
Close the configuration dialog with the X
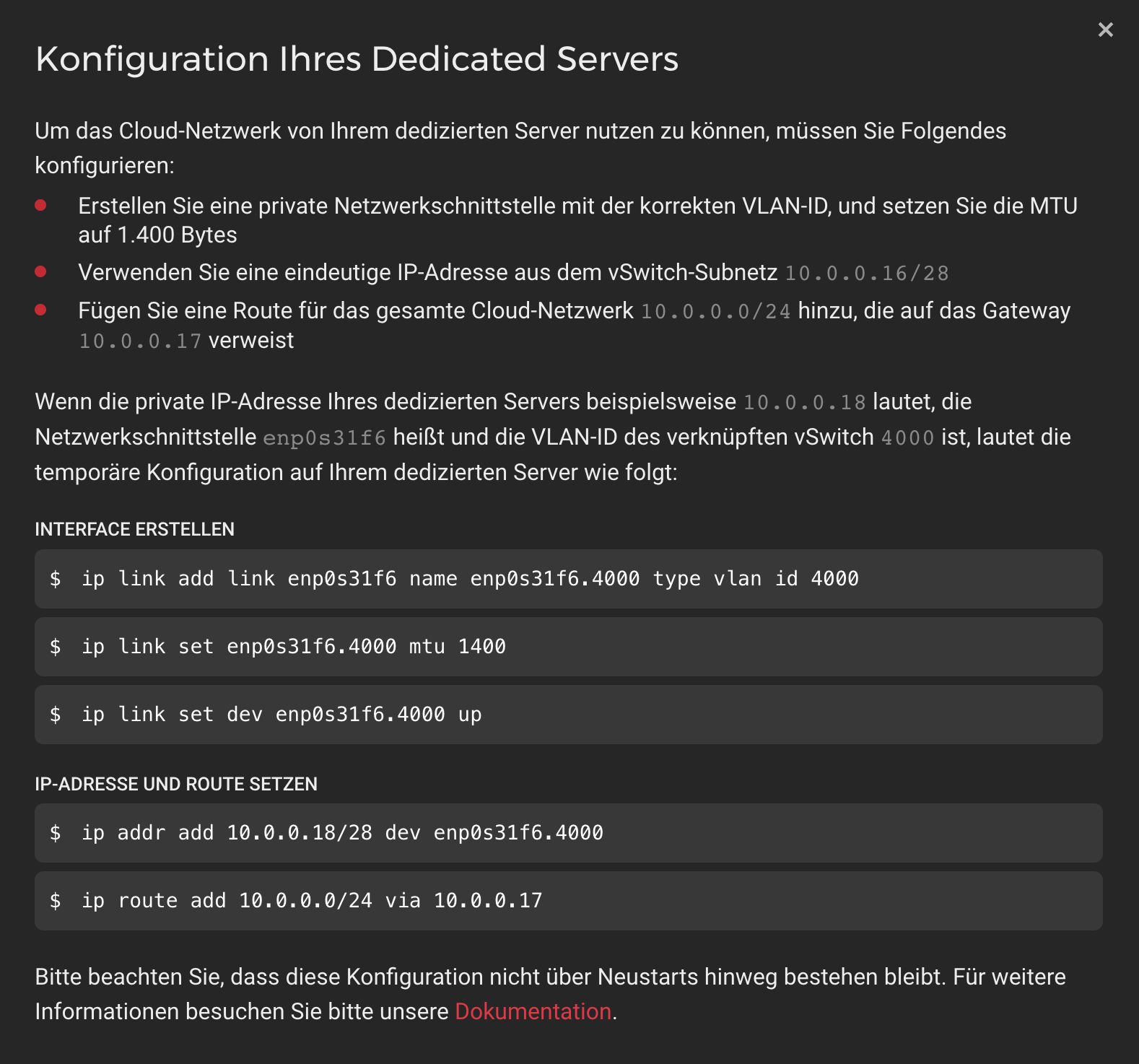pos(1105,30)
